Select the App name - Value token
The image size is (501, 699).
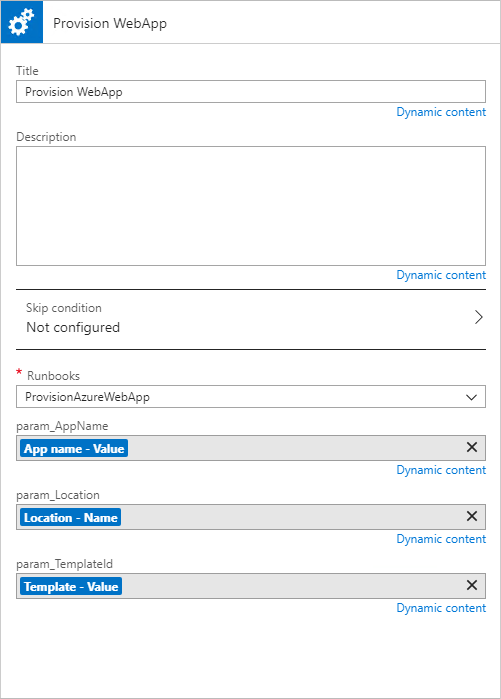pyautogui.click(x=74, y=448)
